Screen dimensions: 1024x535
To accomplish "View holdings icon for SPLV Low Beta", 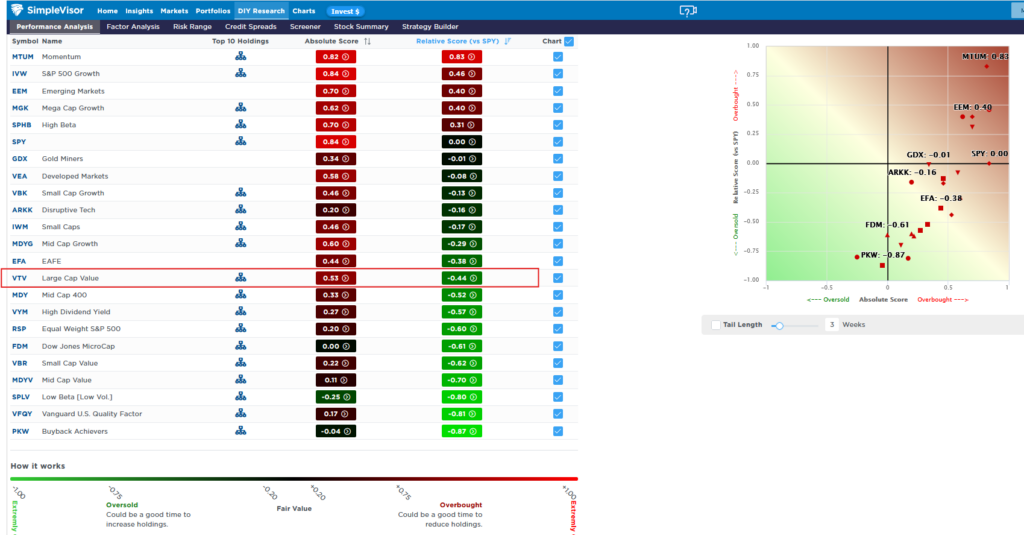I will 240,397.
